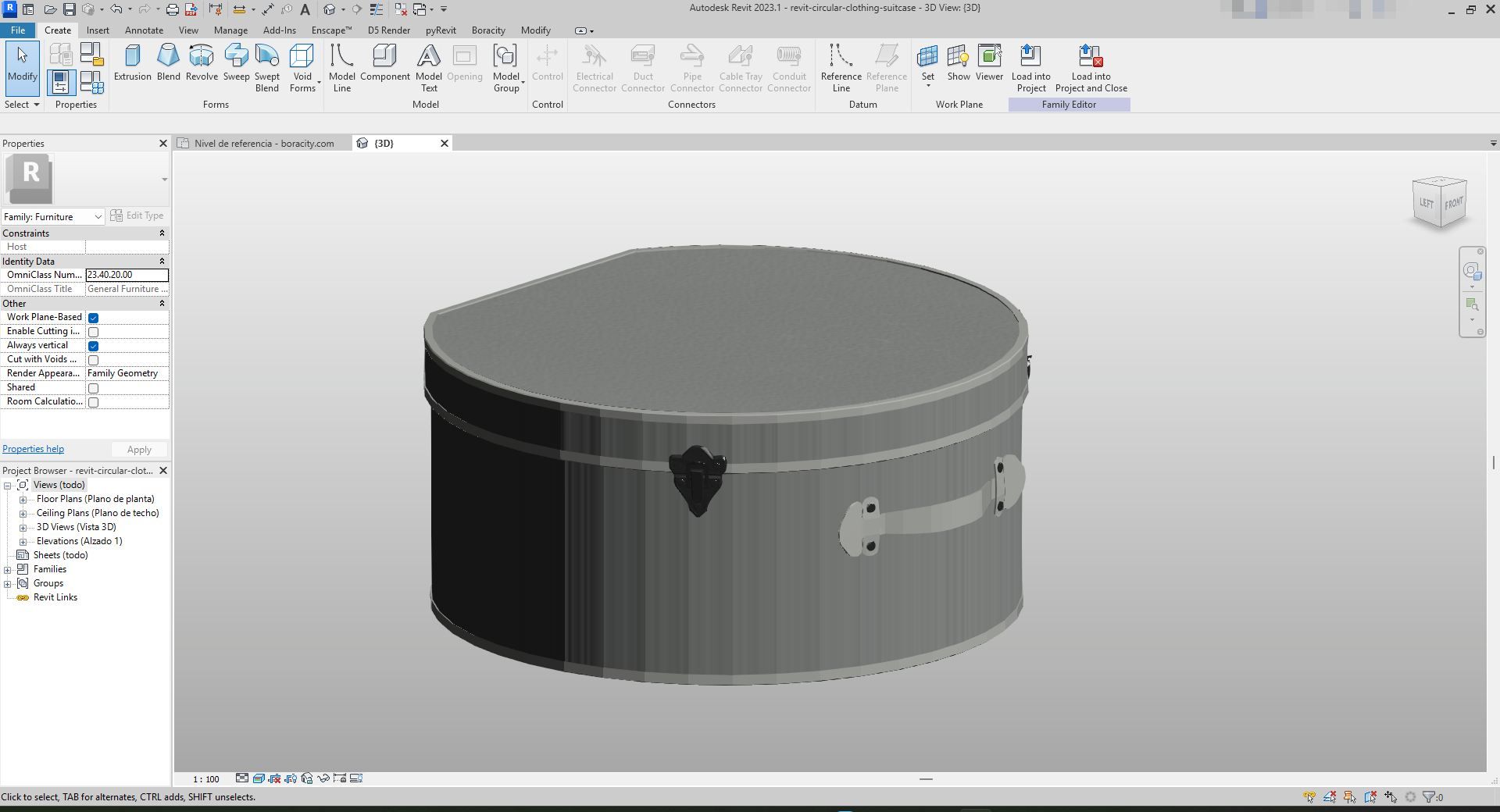
Task: Select the Sheets (todo) tree item
Action: tap(60, 555)
